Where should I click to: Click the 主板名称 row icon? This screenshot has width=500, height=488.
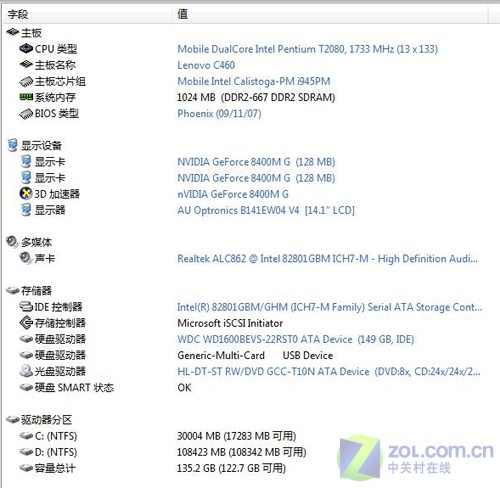tap(26, 64)
